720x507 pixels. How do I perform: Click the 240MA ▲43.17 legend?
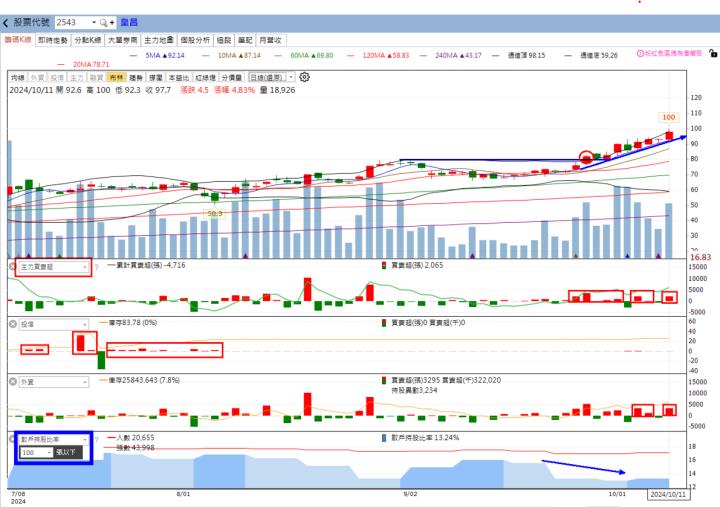click(x=458, y=55)
